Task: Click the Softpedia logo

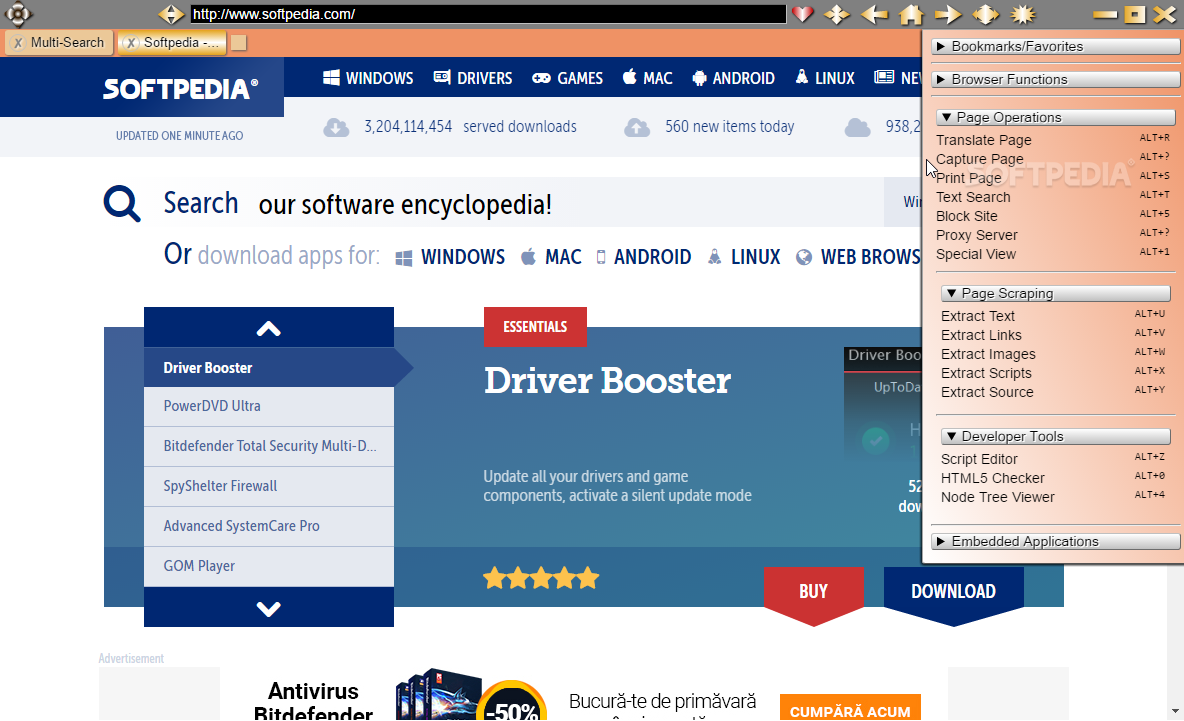Action: tap(180, 89)
